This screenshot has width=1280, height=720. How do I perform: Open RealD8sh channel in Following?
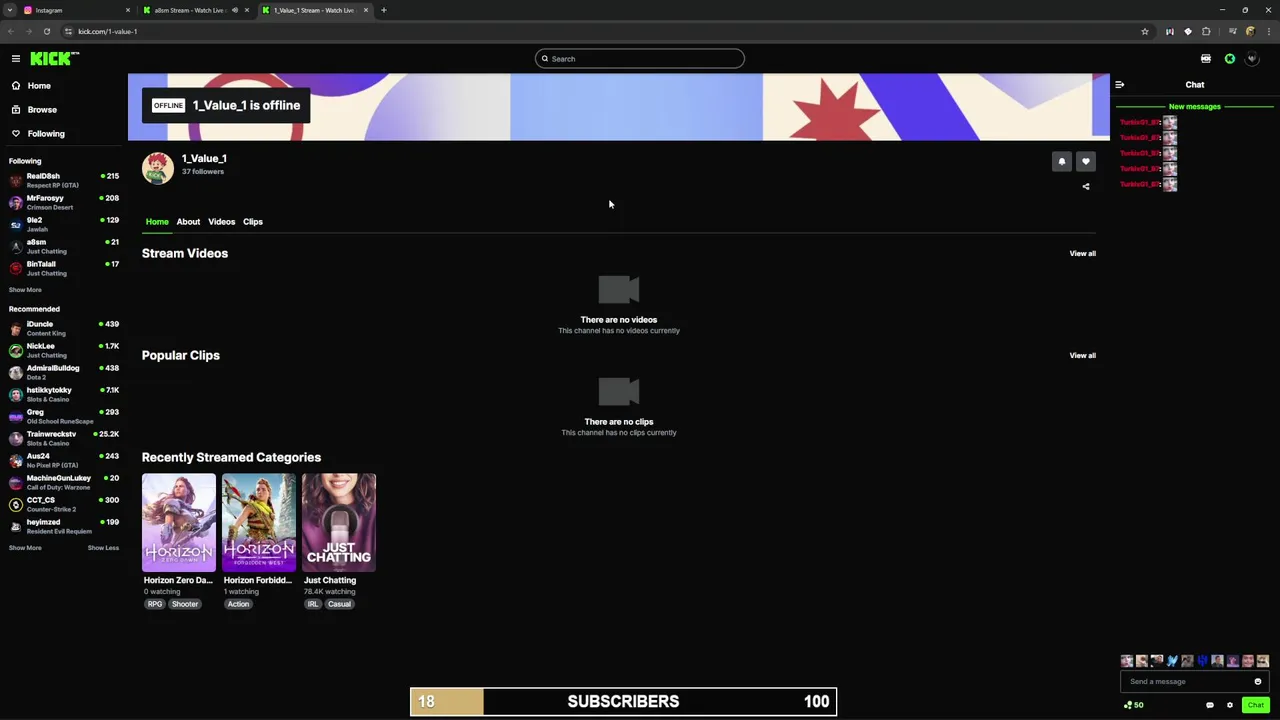(64, 180)
